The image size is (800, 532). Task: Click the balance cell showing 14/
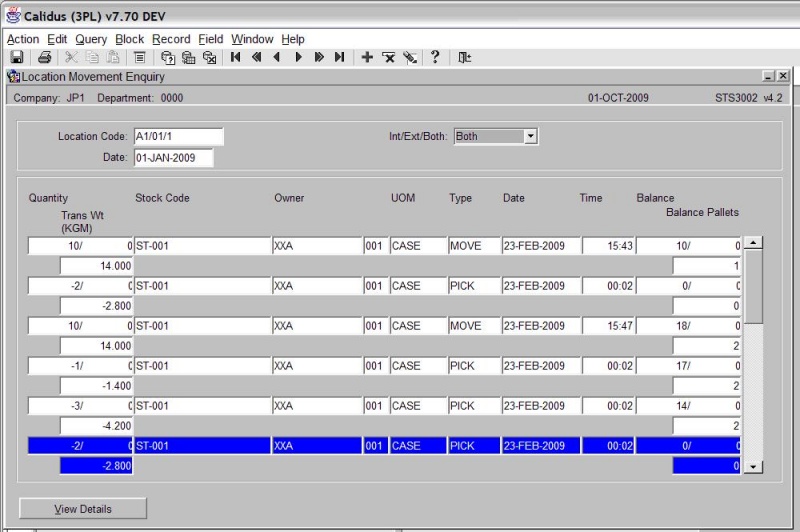pos(688,406)
